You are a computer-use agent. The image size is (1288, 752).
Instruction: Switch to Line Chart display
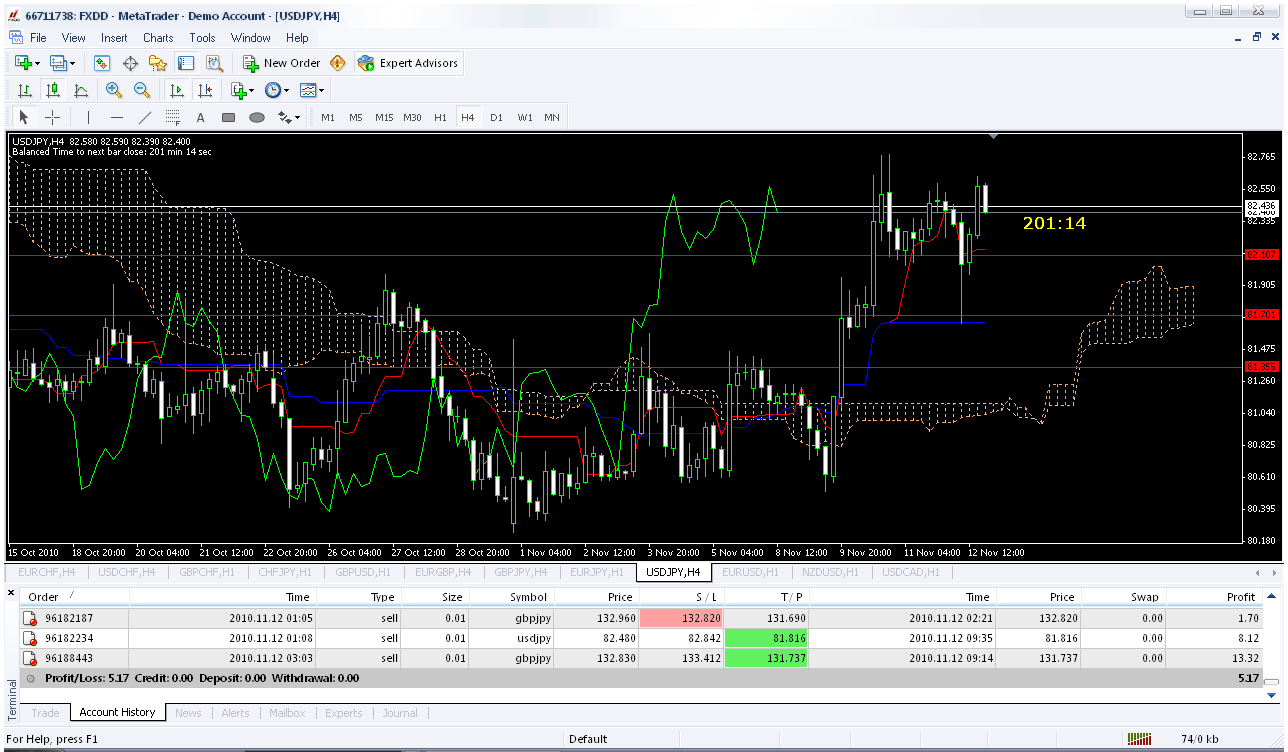tap(81, 90)
